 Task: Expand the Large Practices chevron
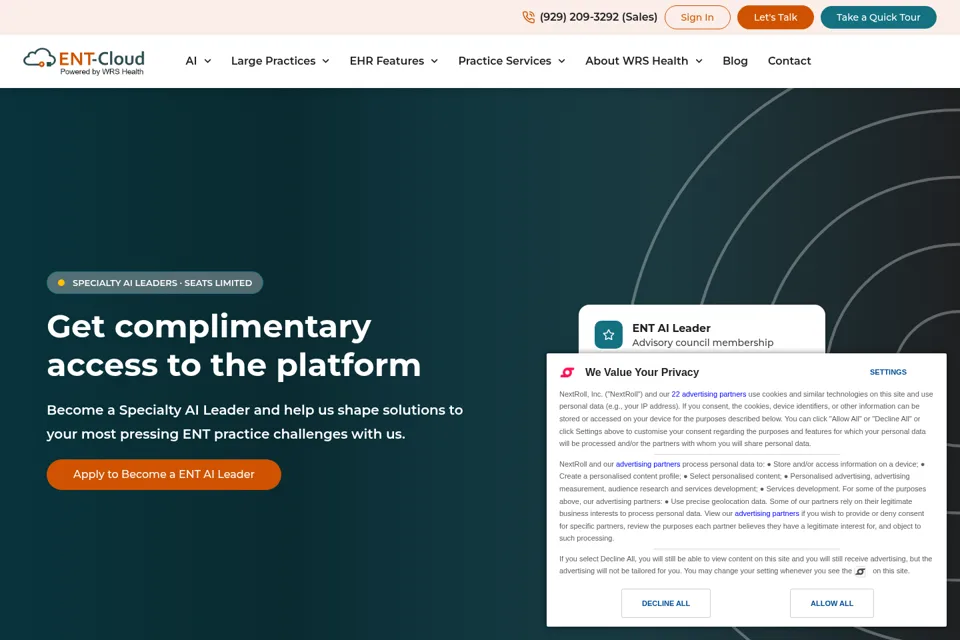tap(326, 61)
